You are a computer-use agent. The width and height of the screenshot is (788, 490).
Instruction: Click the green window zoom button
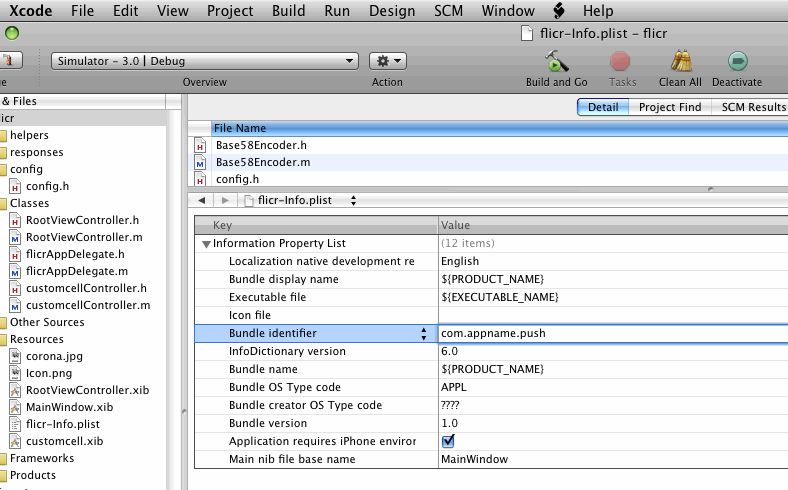[x=12, y=34]
